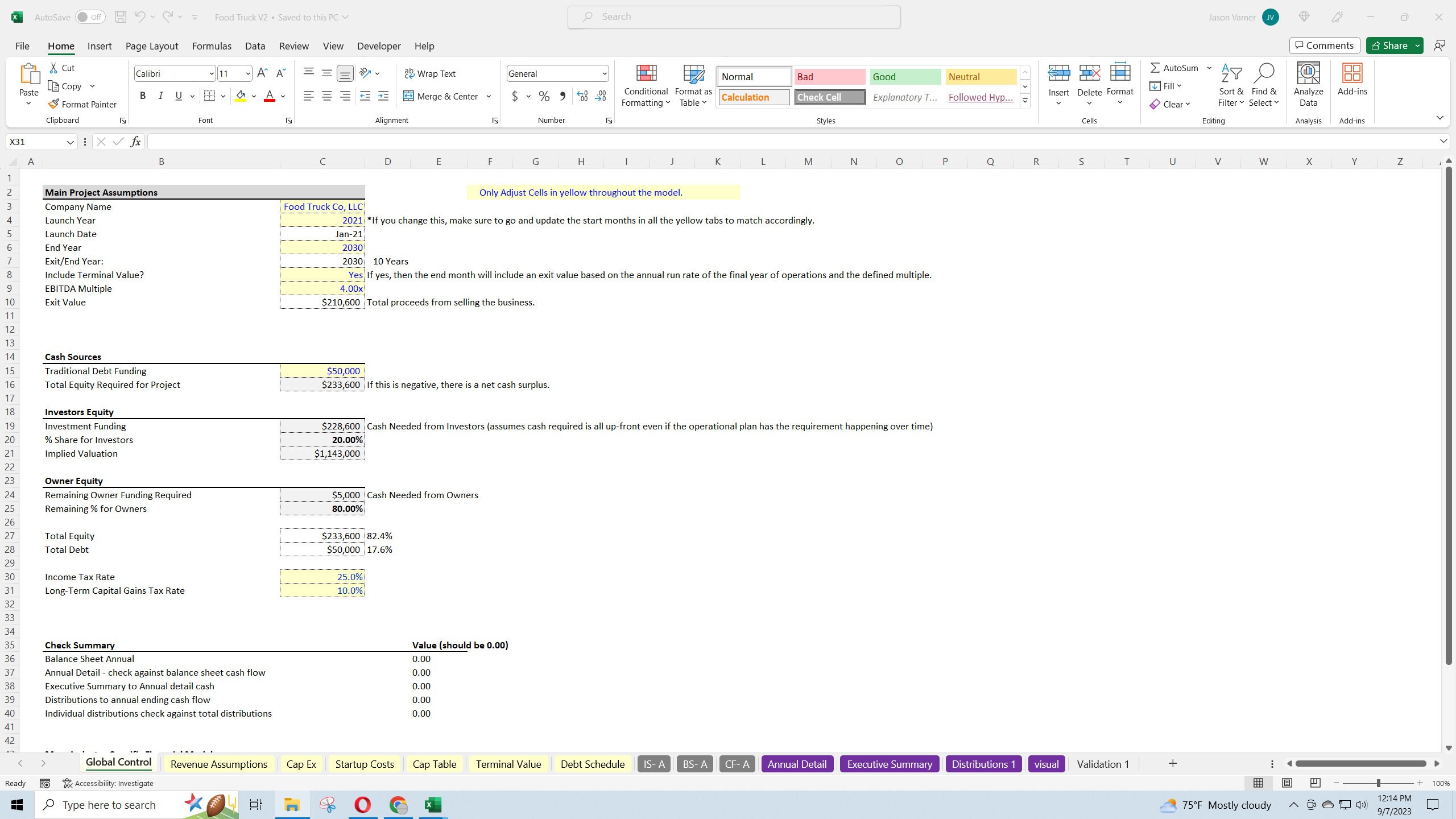Open Conditional Formatting
This screenshot has height=819, width=1456.
[x=646, y=85]
